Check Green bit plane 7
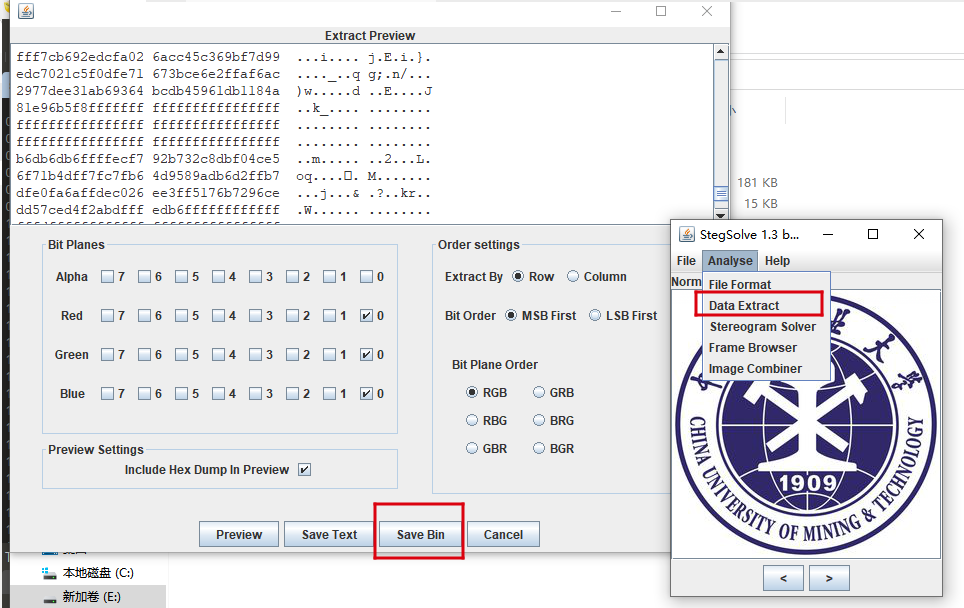The height and width of the screenshot is (608, 964). [x=108, y=355]
